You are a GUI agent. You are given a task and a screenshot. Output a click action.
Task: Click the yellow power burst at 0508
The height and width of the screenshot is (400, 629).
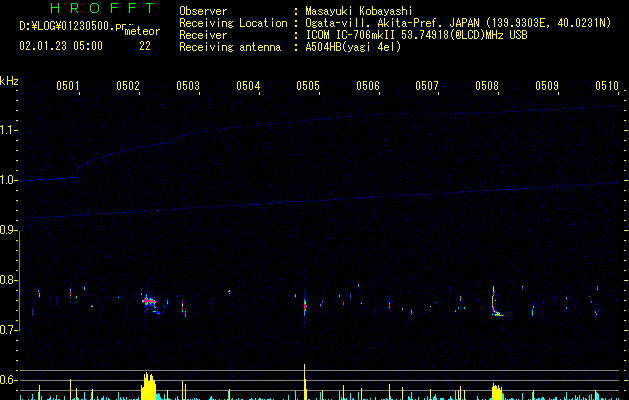(x=497, y=392)
